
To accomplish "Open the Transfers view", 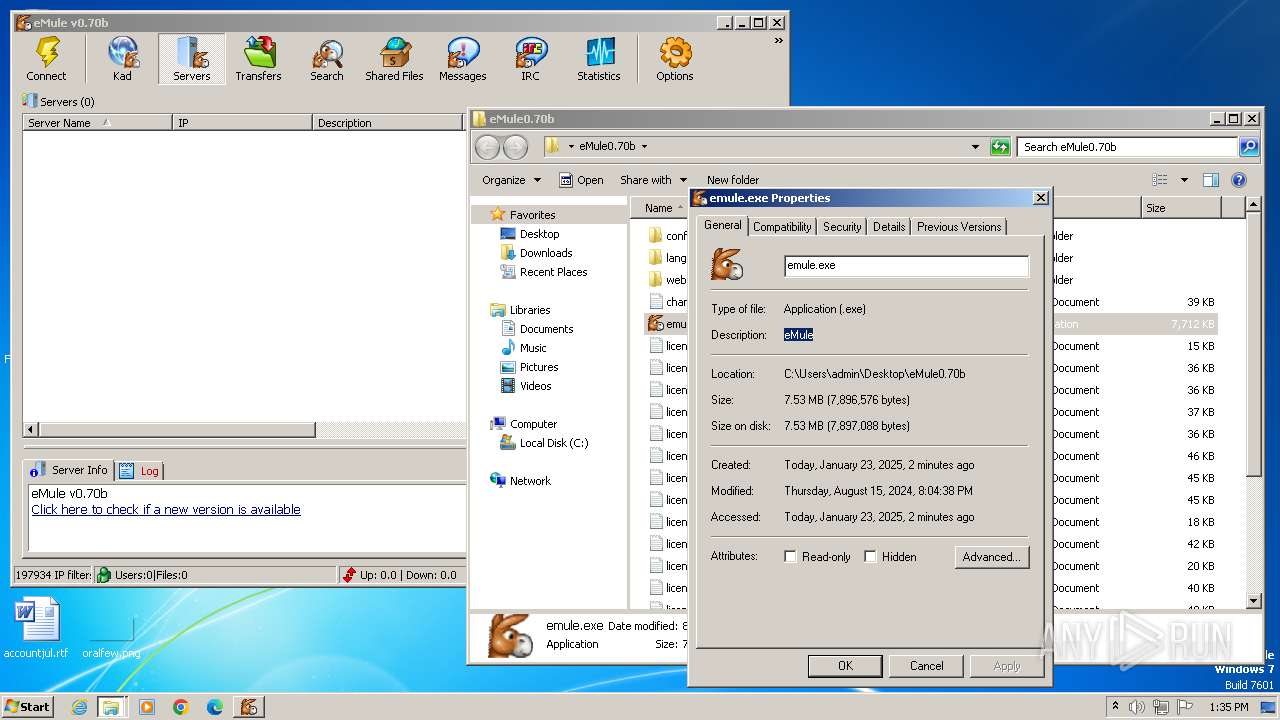I will [258, 59].
